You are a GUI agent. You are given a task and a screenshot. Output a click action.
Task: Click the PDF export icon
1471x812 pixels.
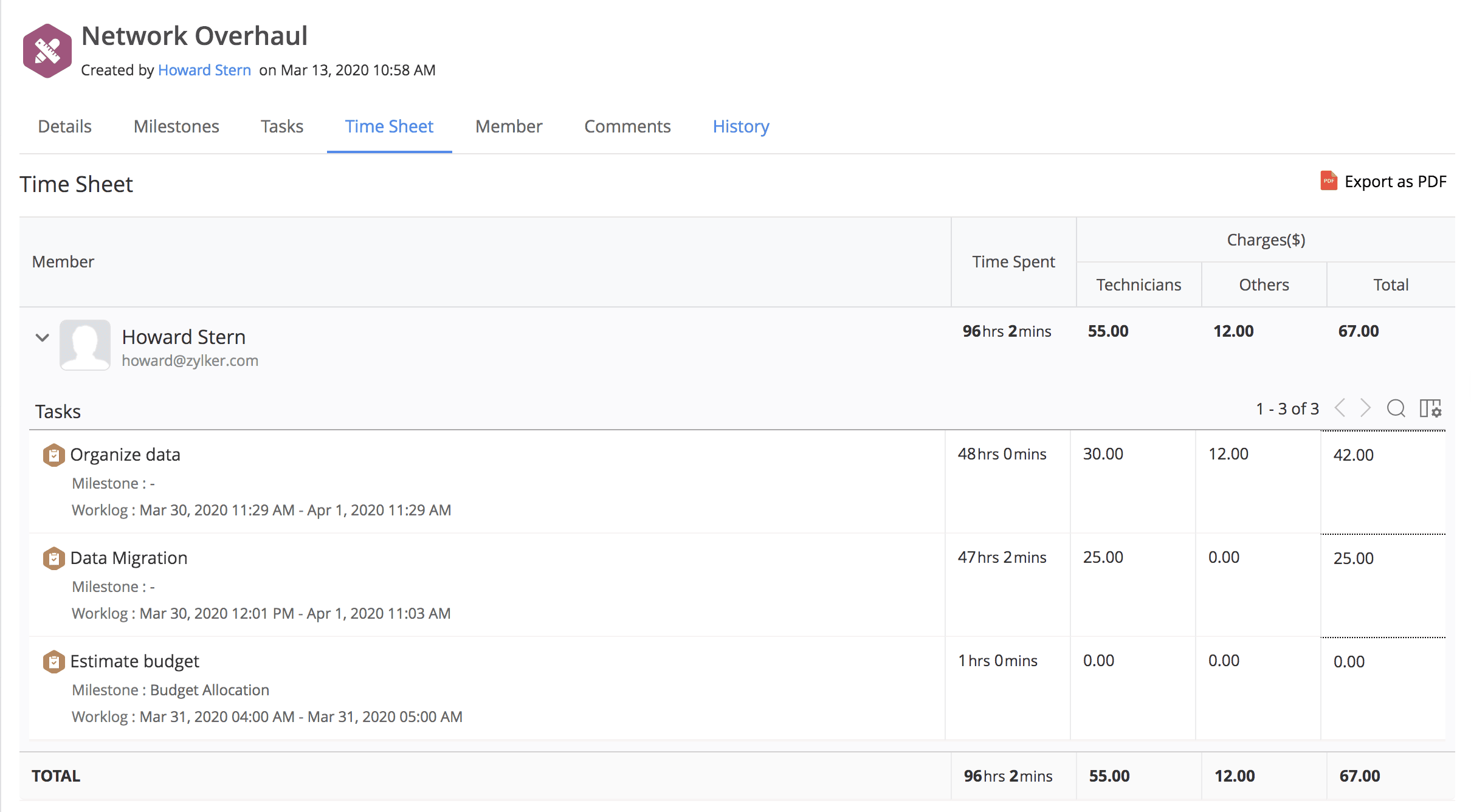coord(1328,181)
